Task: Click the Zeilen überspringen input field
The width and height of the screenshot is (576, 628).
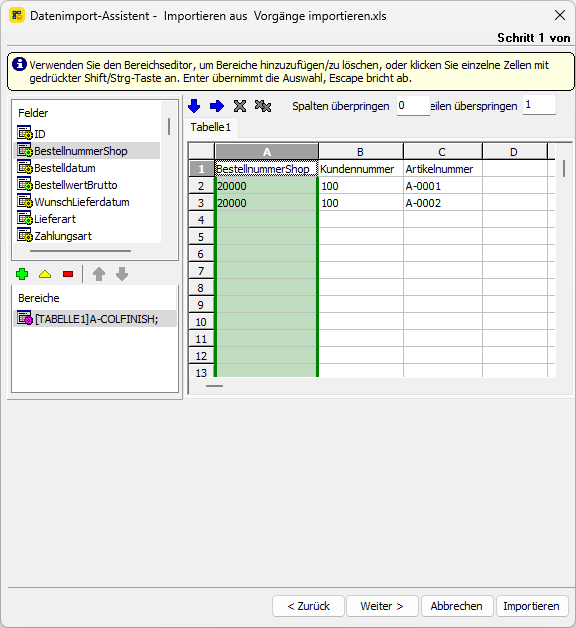Action: pos(539,105)
